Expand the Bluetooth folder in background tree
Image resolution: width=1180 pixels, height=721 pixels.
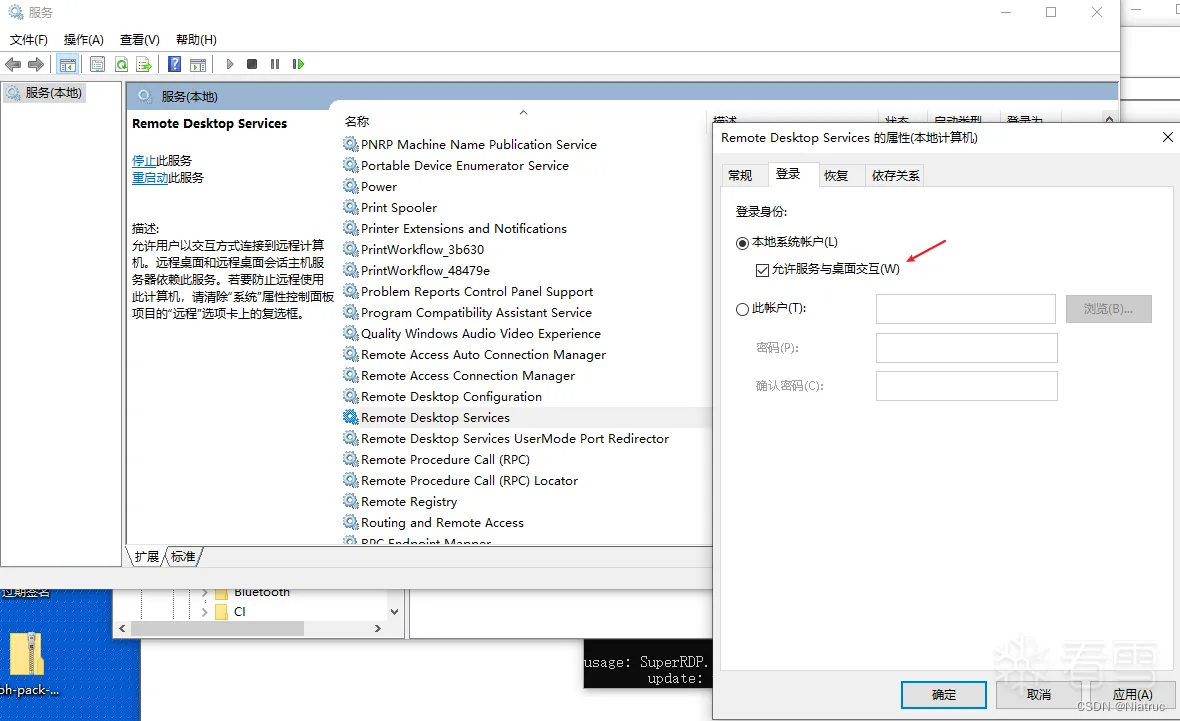click(204, 593)
